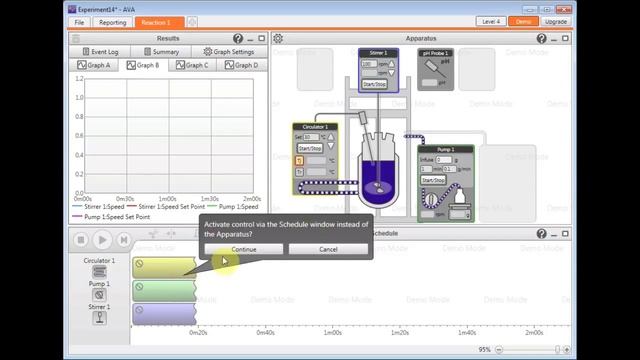Switch to Graph A
Viewport: 640px width, 360px height.
pyautogui.click(x=94, y=65)
